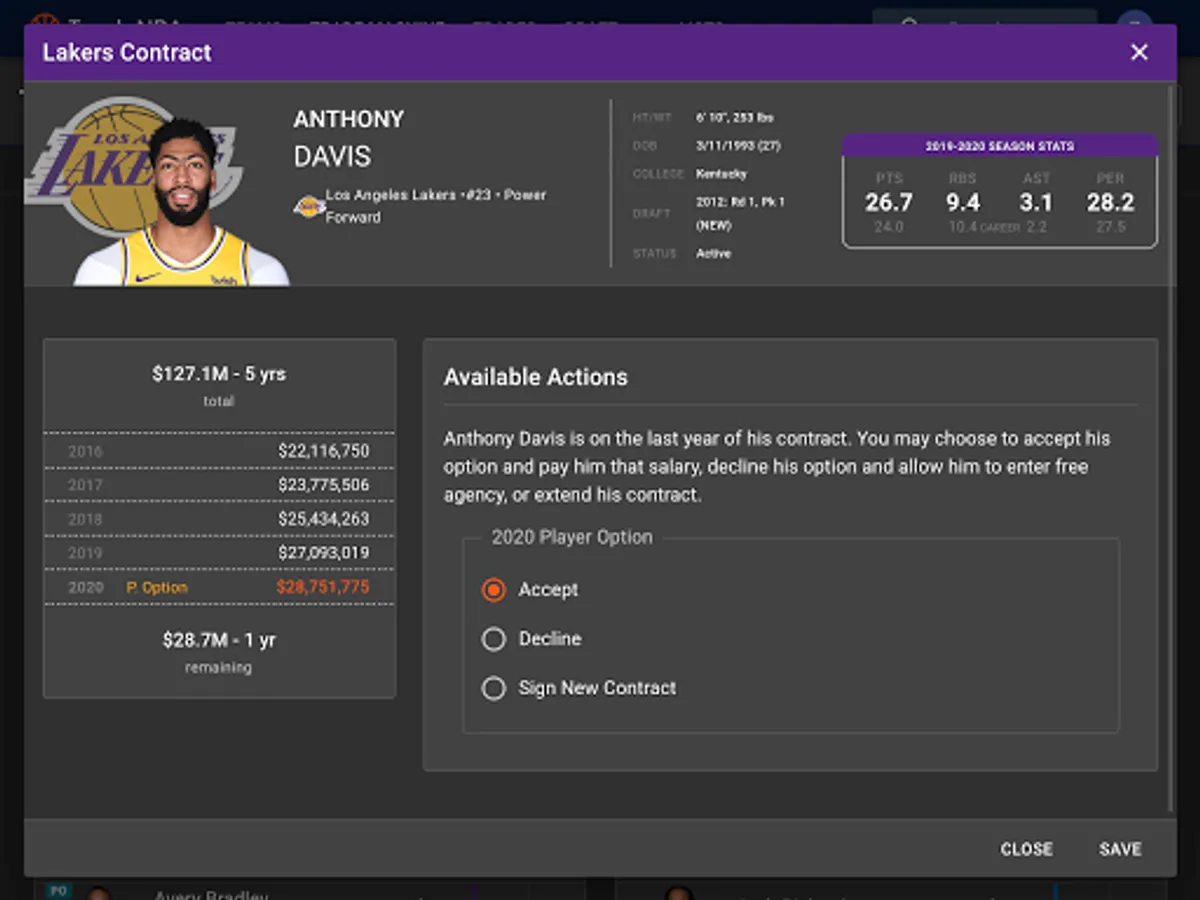This screenshot has height=900, width=1200.
Task: Click the P. Option label
Action: (157, 588)
